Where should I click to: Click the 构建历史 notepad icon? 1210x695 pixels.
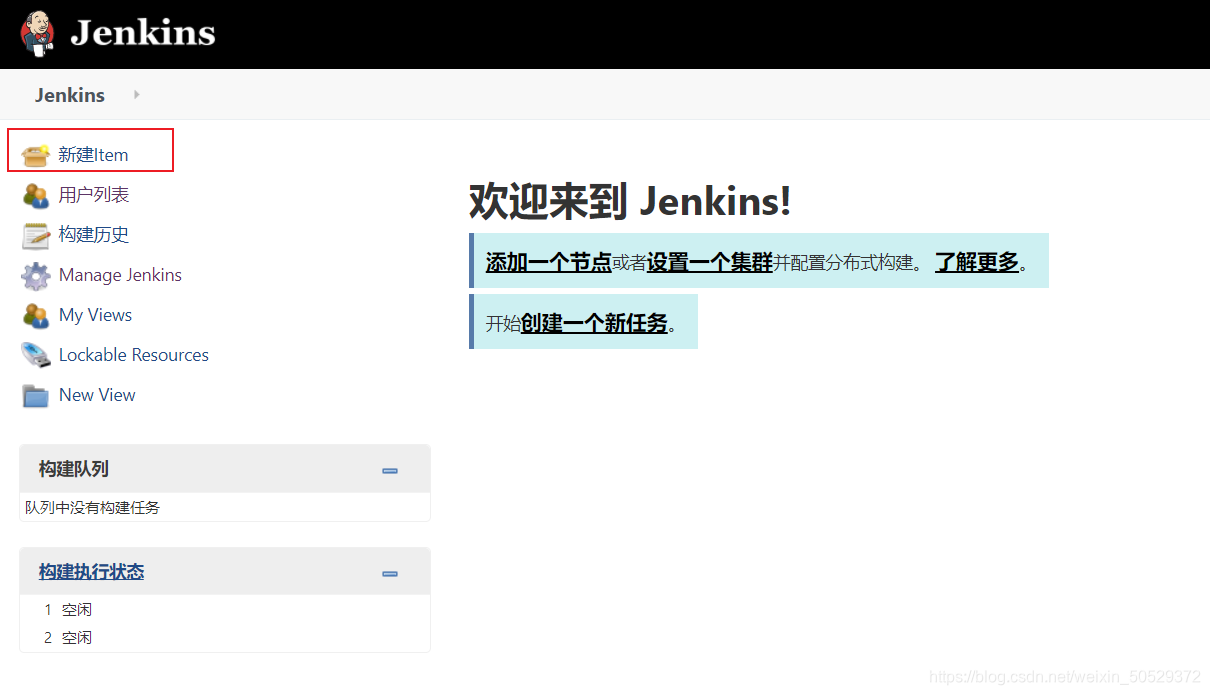click(x=36, y=235)
